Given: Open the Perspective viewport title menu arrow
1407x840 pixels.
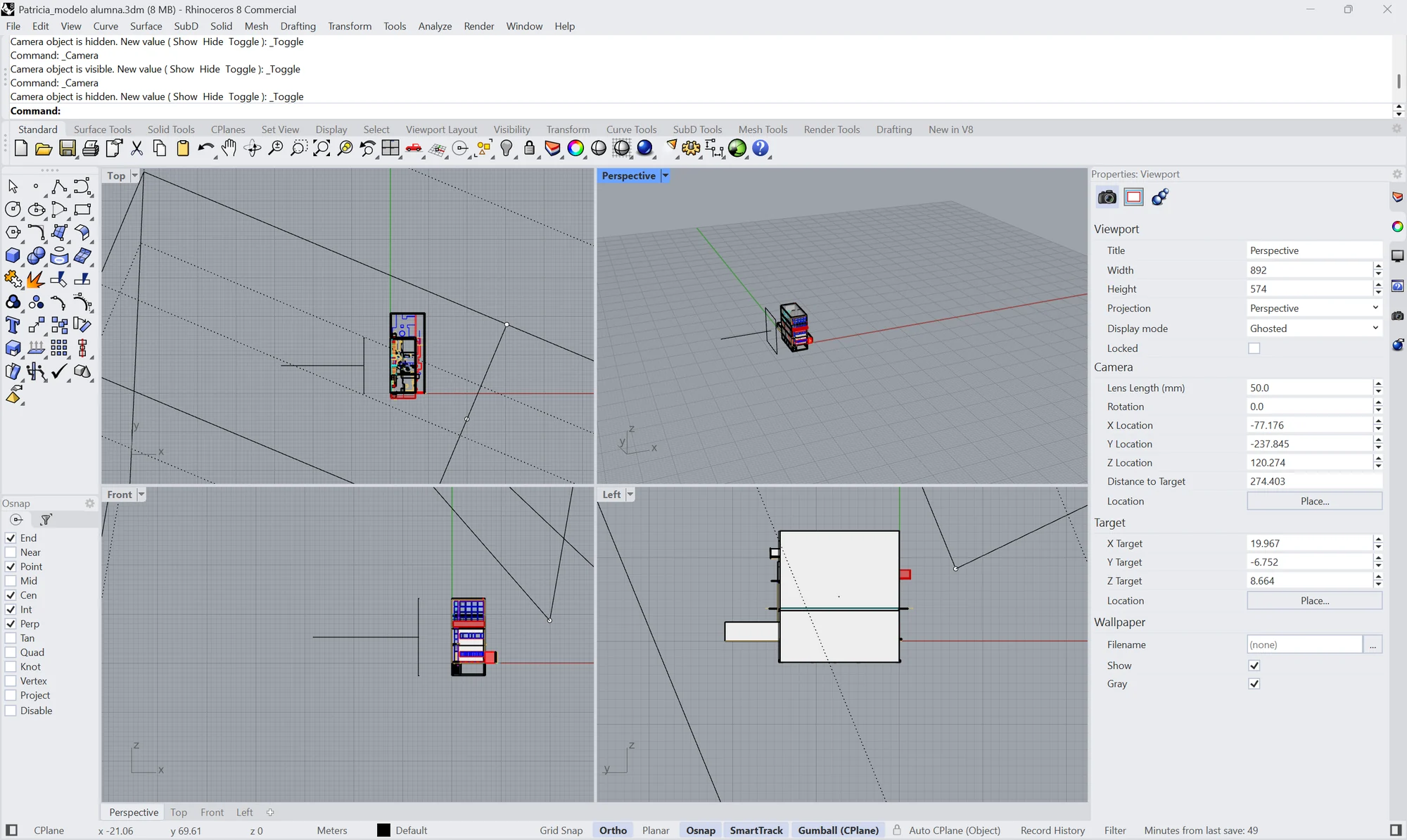Looking at the screenshot, I should [x=665, y=176].
